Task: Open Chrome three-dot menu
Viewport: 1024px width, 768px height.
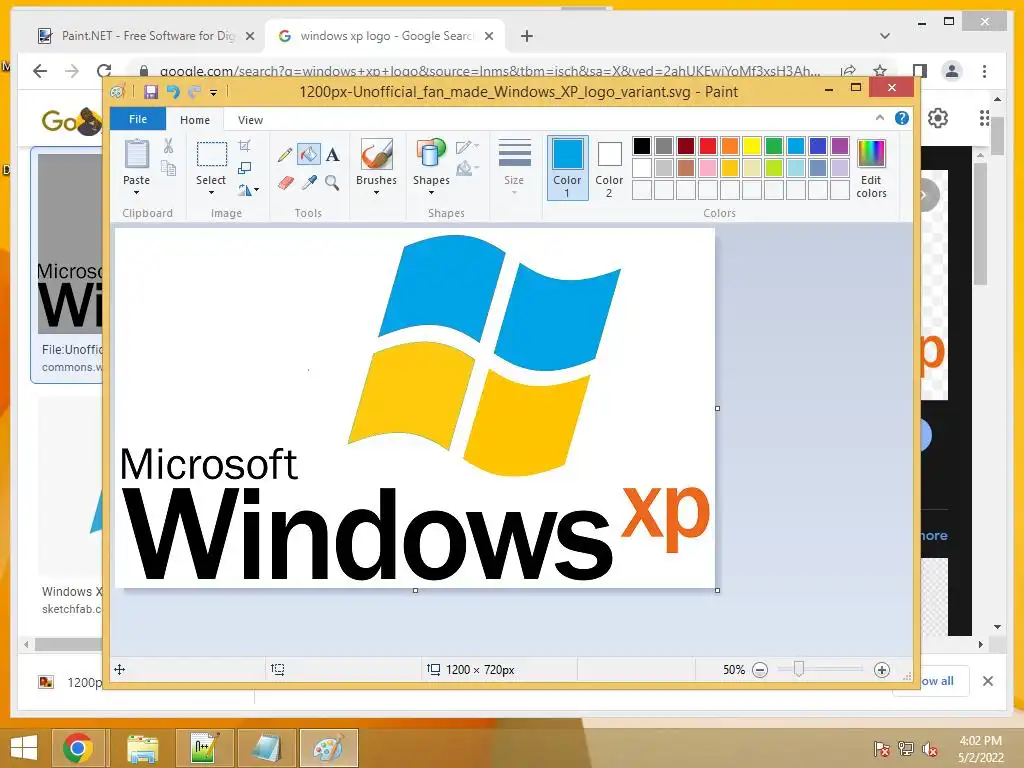Action: coord(984,71)
